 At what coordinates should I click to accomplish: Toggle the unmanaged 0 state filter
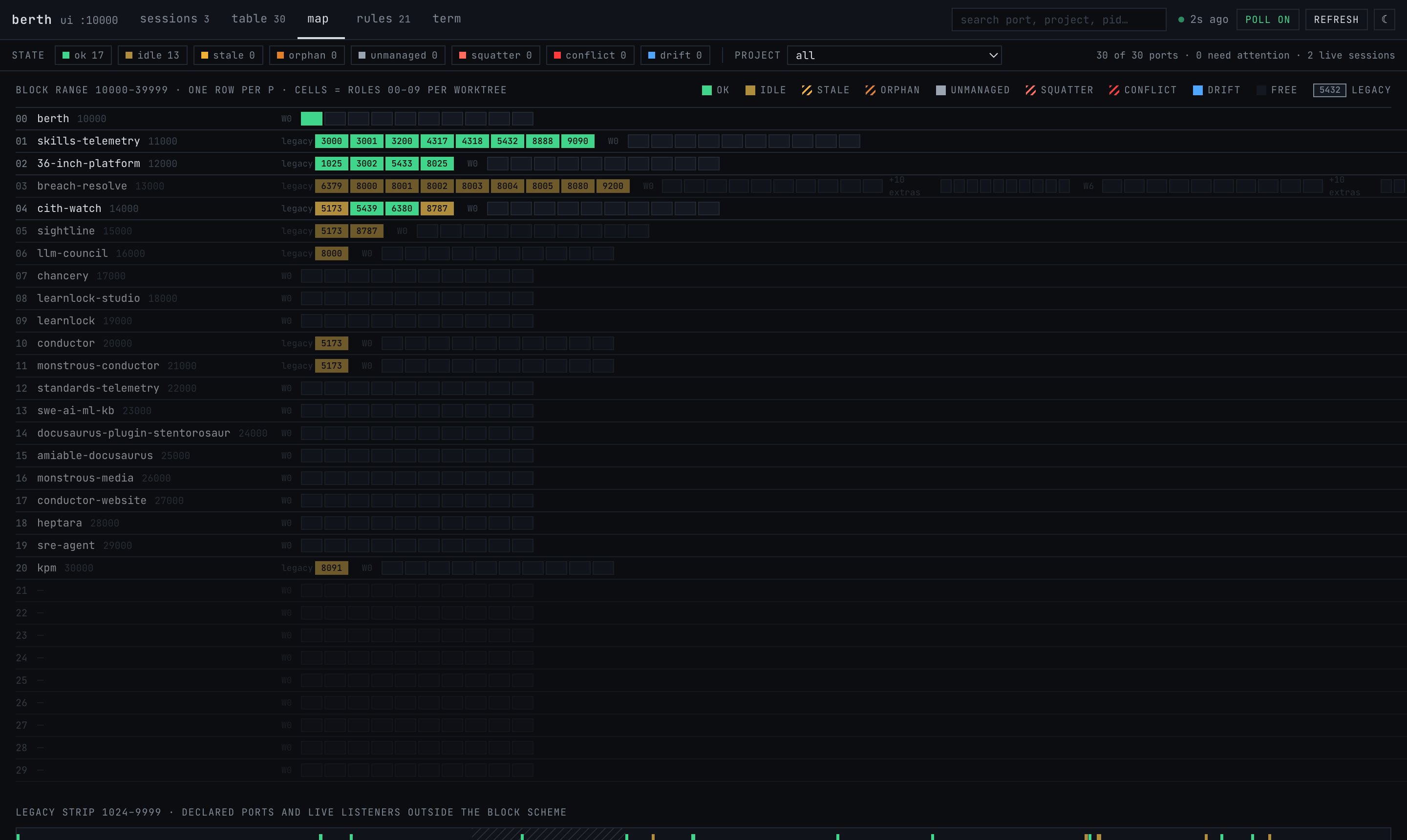coord(398,55)
